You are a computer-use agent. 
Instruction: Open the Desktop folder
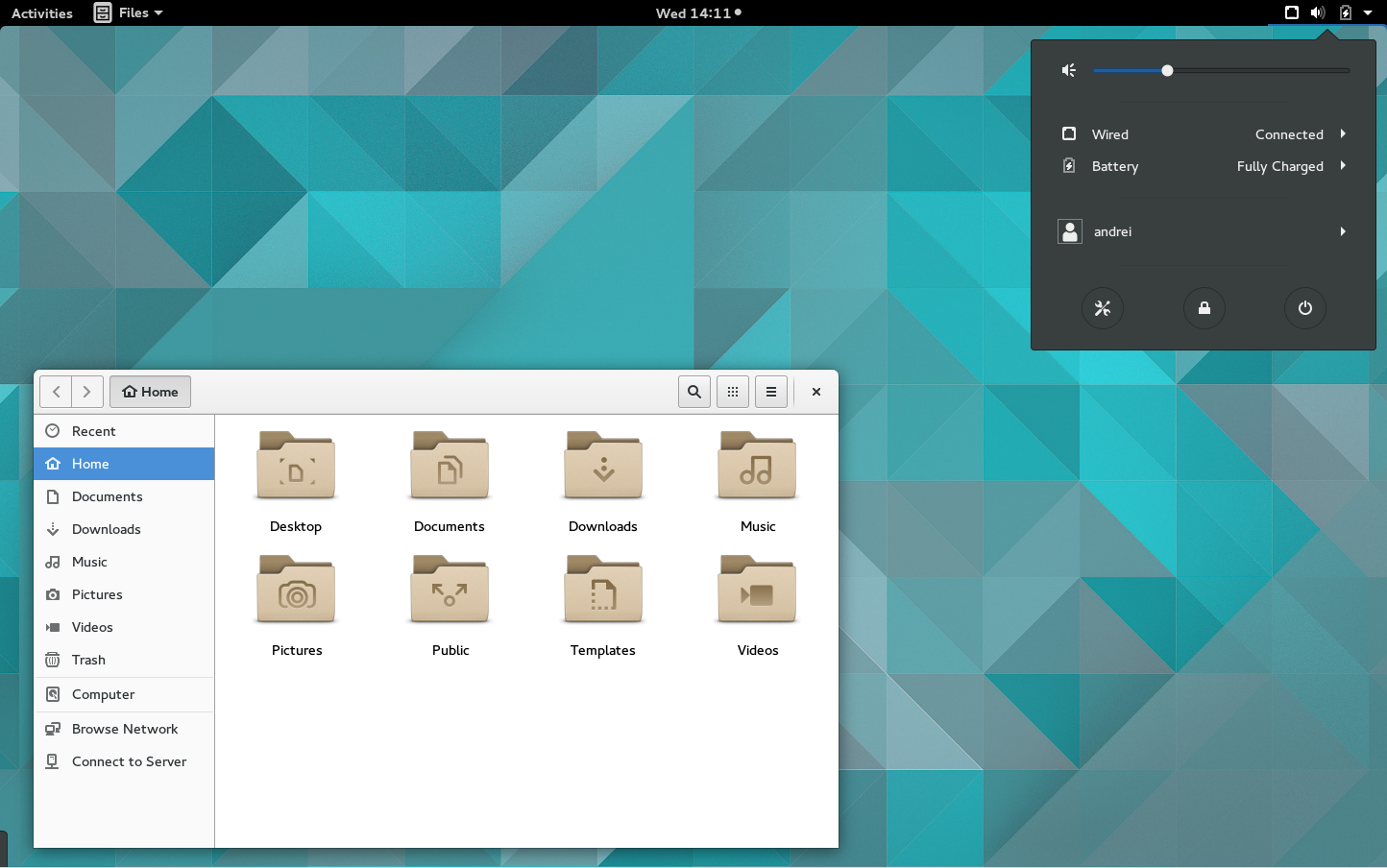pyautogui.click(x=296, y=467)
